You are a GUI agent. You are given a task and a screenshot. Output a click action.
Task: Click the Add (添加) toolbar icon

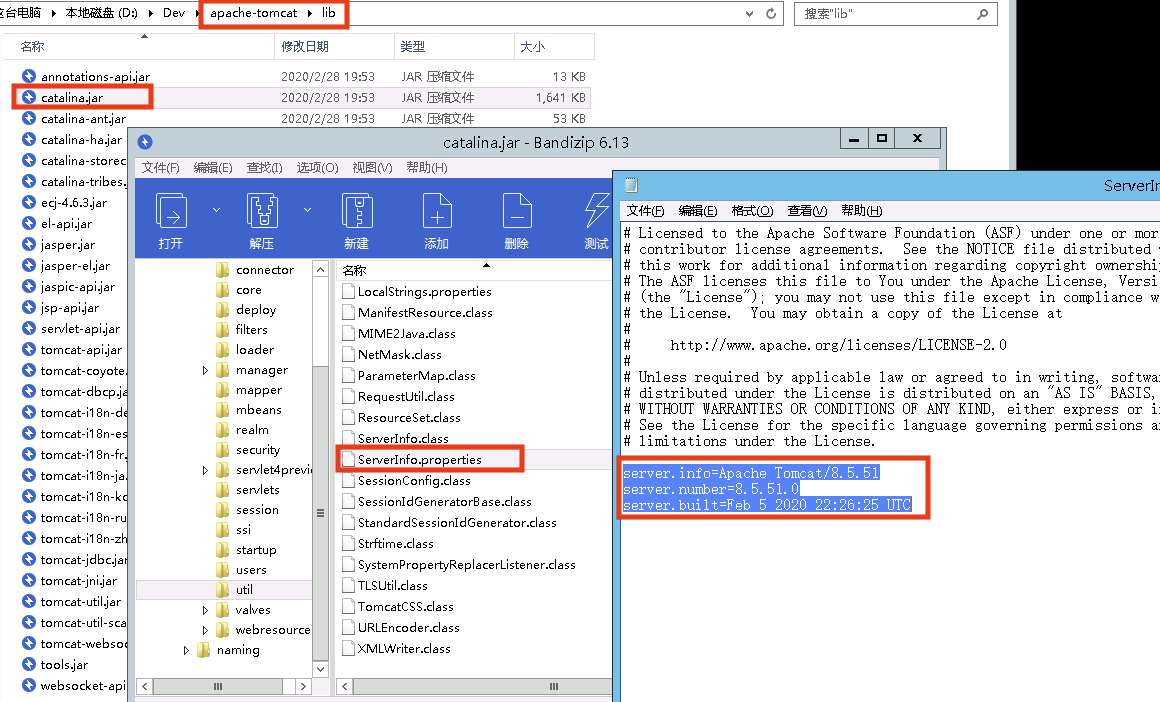(436, 211)
